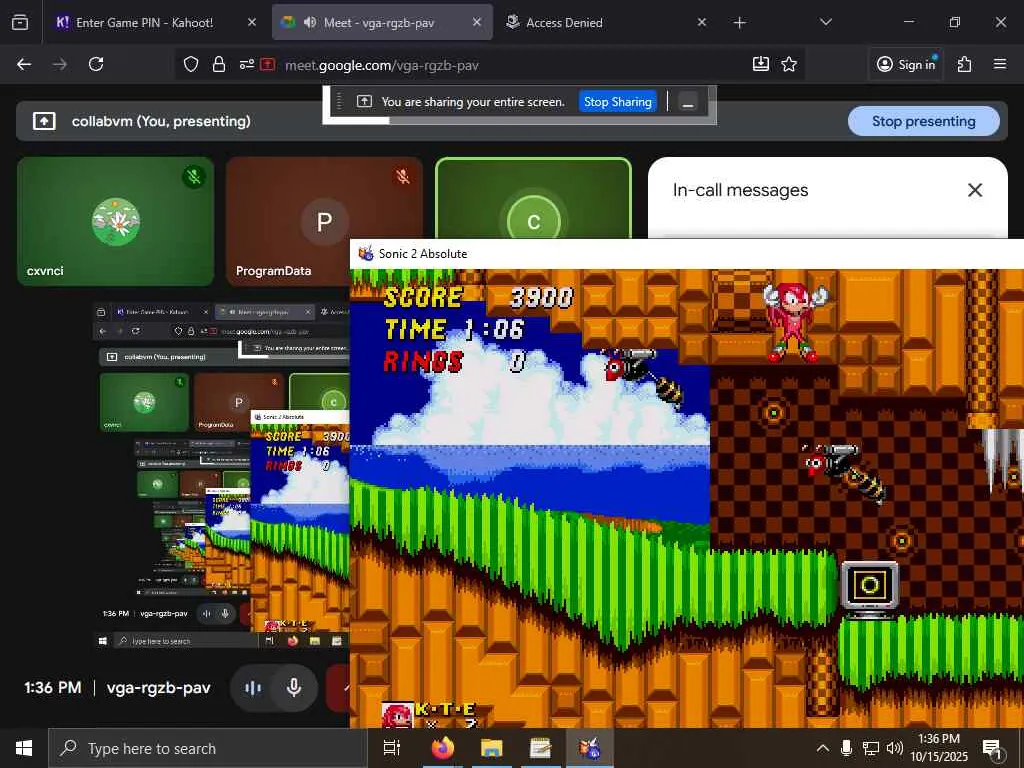
Task: Click Stop Sharing in sharing bar
Action: pos(617,102)
